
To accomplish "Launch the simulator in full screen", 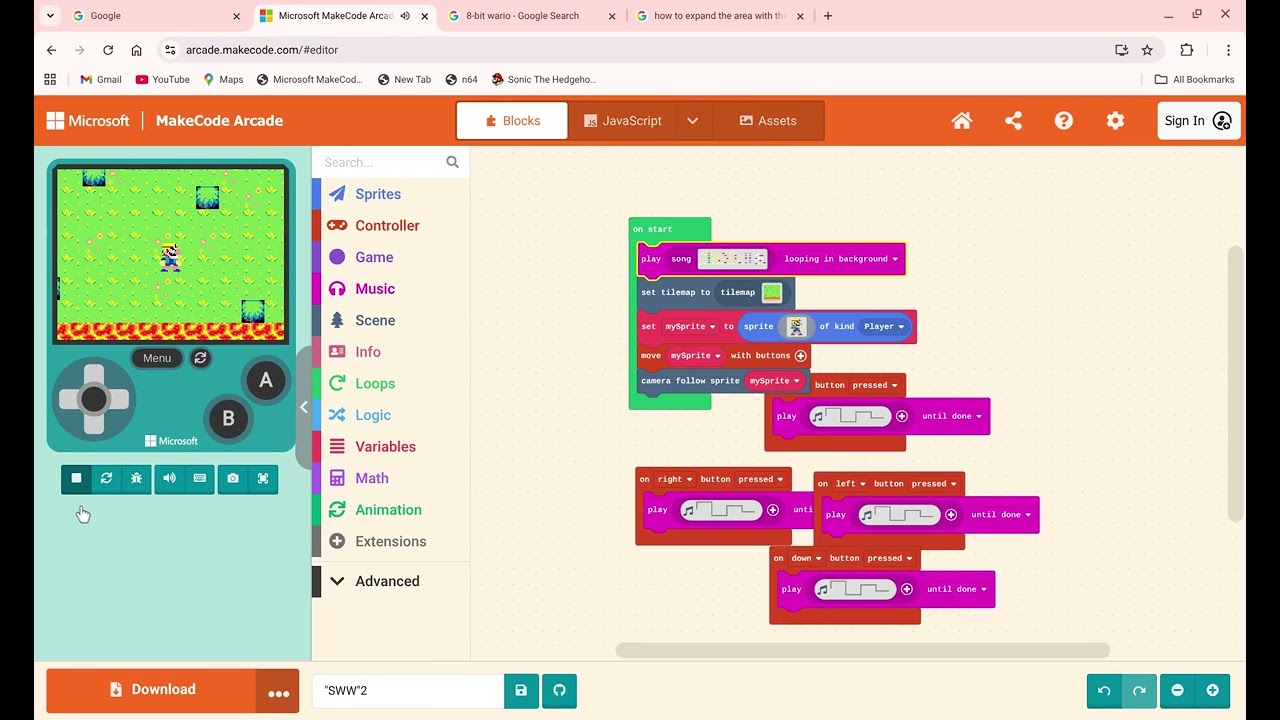I will pyautogui.click(x=263, y=478).
